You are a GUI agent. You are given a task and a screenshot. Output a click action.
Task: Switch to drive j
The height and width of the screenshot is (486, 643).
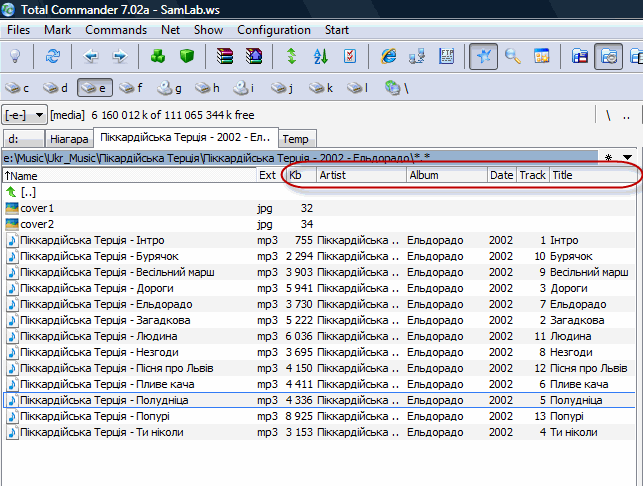click(x=283, y=88)
